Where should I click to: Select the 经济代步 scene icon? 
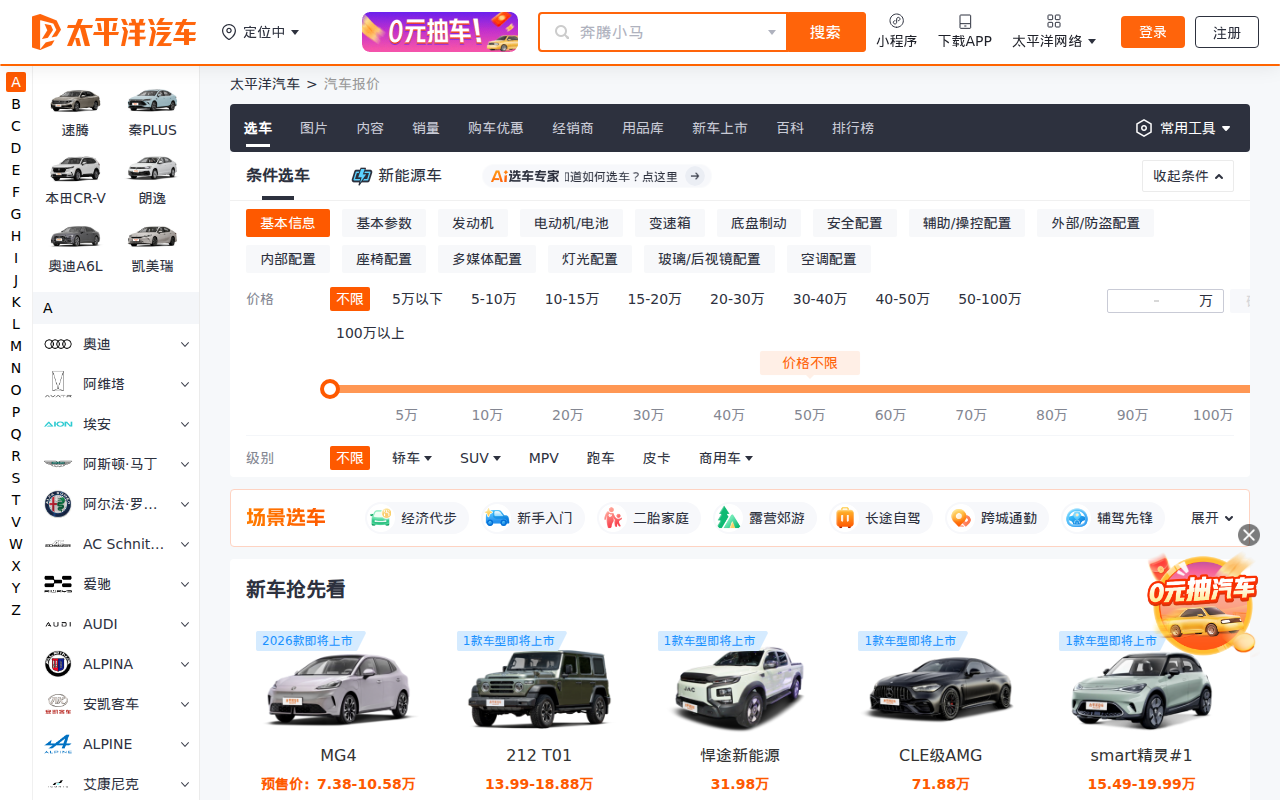pyautogui.click(x=380, y=518)
